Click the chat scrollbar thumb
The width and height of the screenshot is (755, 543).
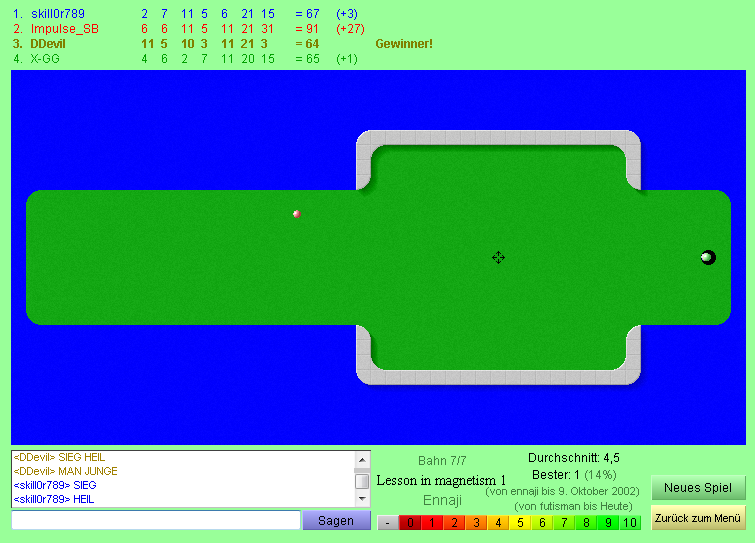[x=362, y=481]
